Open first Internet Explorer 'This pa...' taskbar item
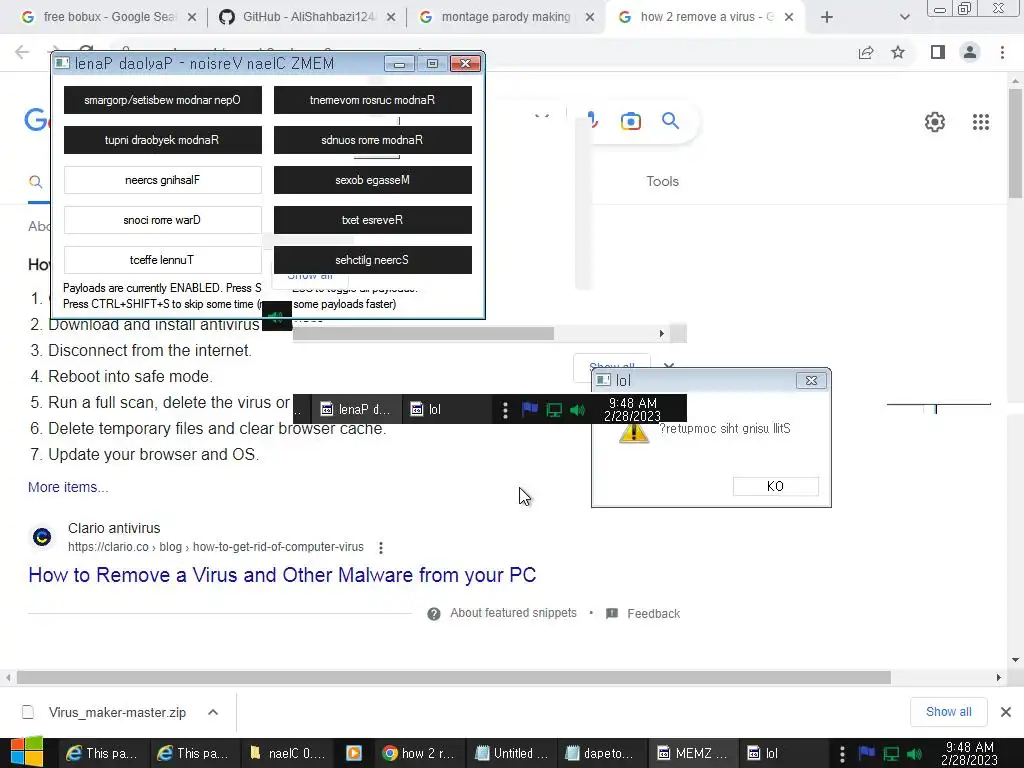Image resolution: width=1024 pixels, height=768 pixels. (x=104, y=753)
